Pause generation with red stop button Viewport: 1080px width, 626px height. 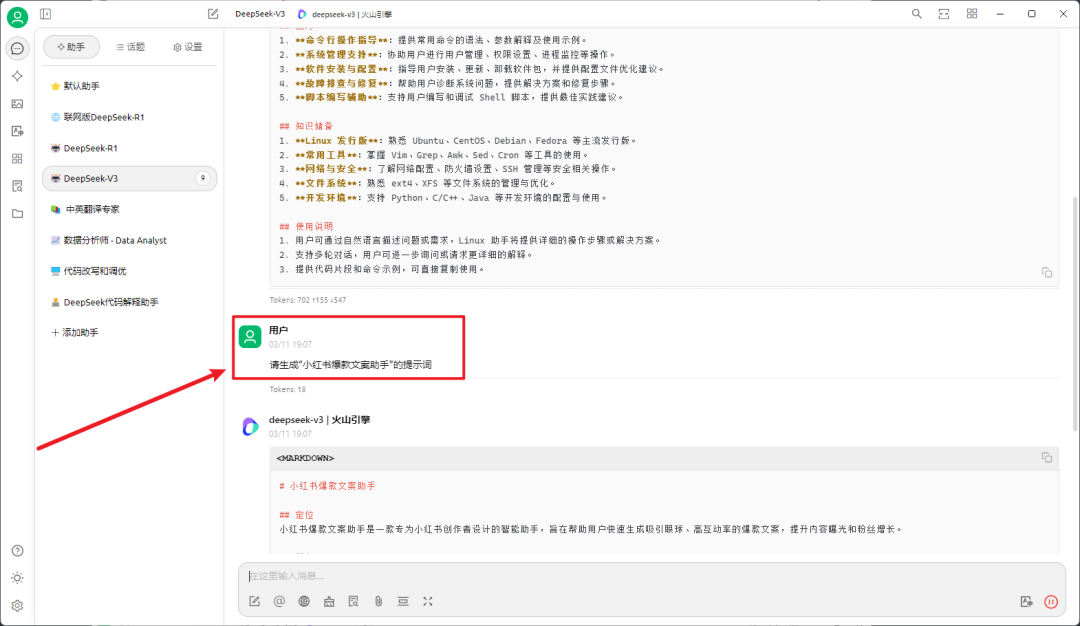pos(1051,601)
